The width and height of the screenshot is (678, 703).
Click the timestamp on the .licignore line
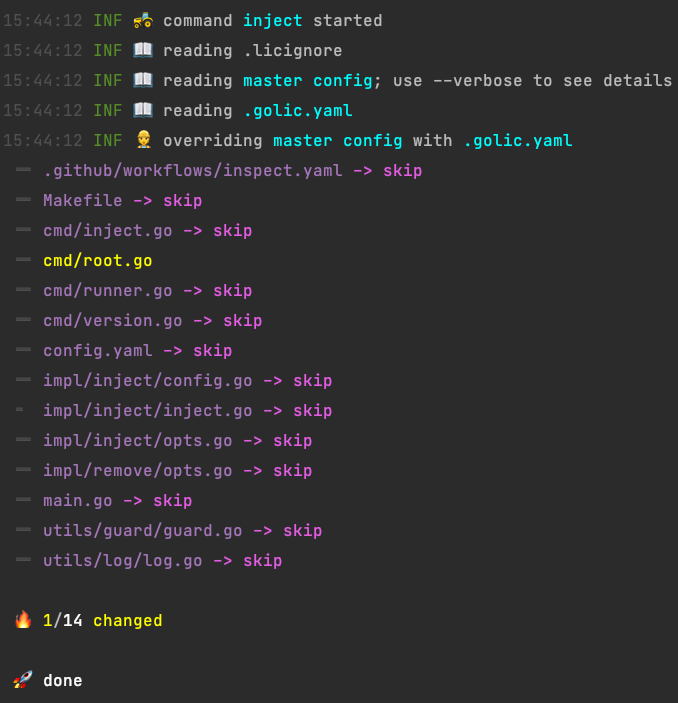coord(43,51)
